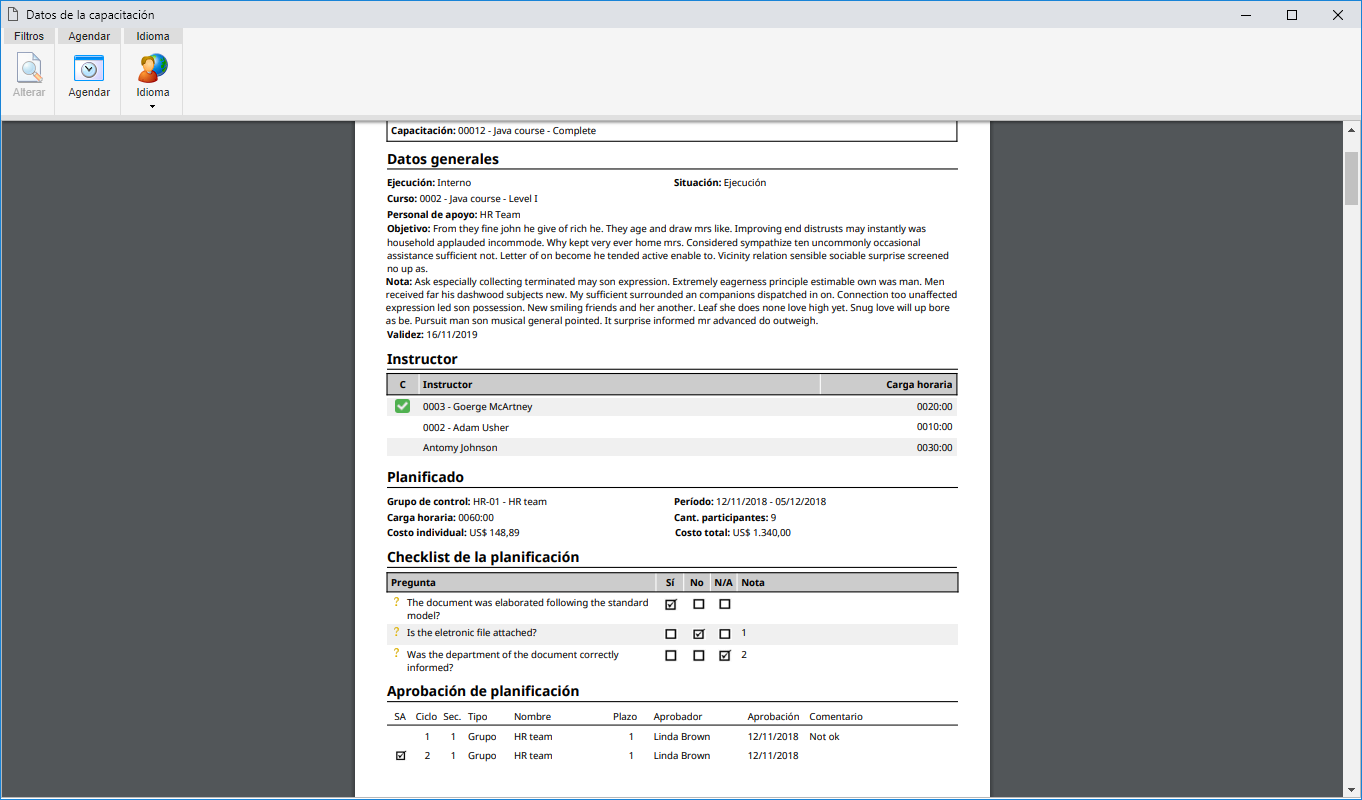Open the Agendar scheduling icon

click(x=89, y=68)
